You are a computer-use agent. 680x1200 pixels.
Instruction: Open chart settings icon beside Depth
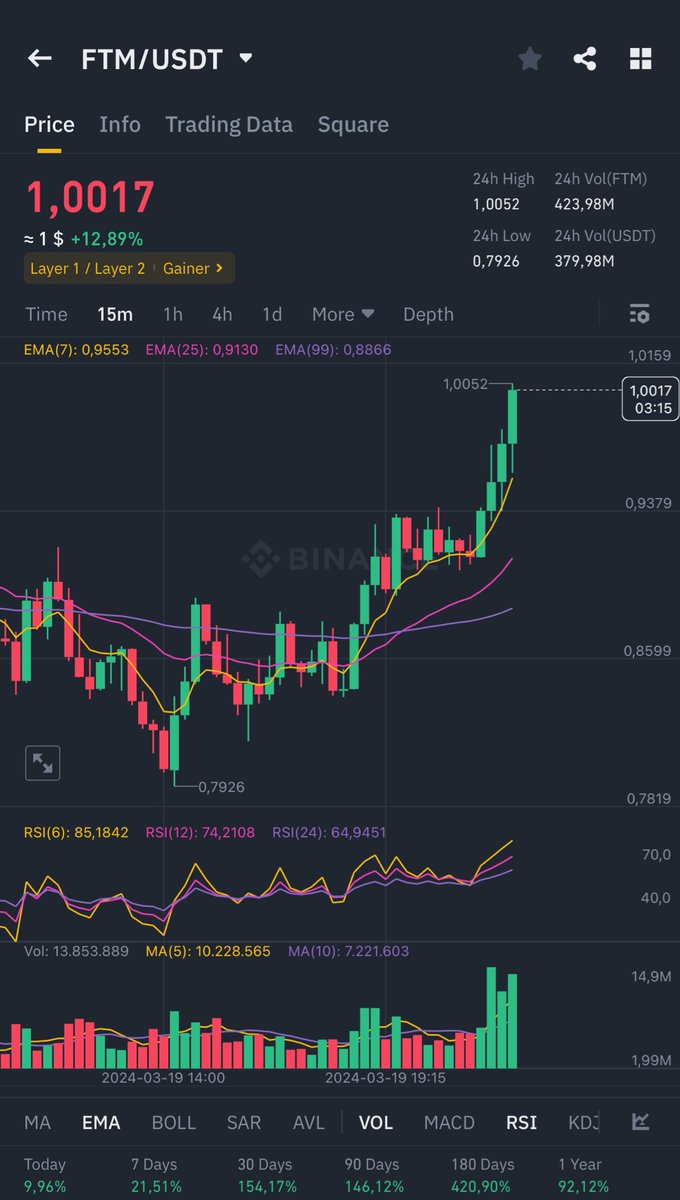click(x=640, y=314)
